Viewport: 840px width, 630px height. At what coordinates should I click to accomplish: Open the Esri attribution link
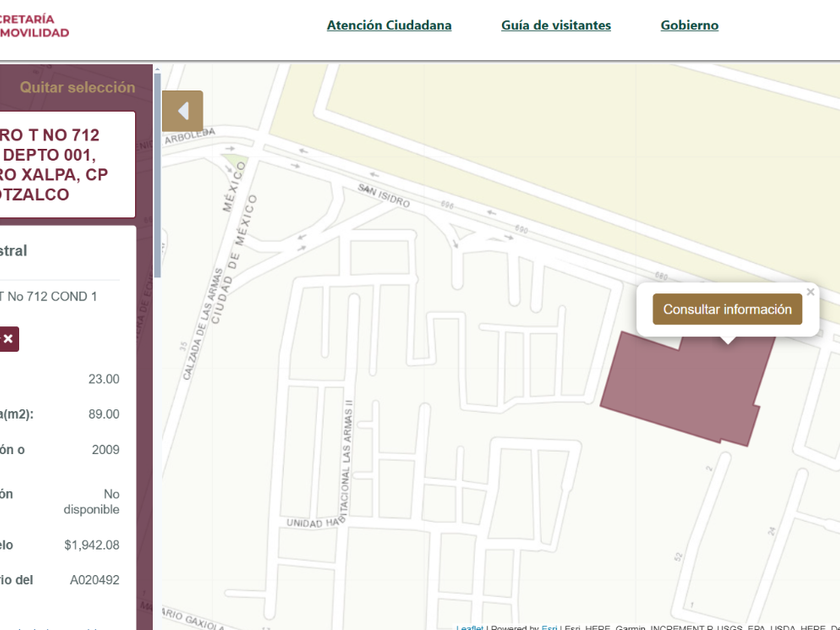(550, 627)
